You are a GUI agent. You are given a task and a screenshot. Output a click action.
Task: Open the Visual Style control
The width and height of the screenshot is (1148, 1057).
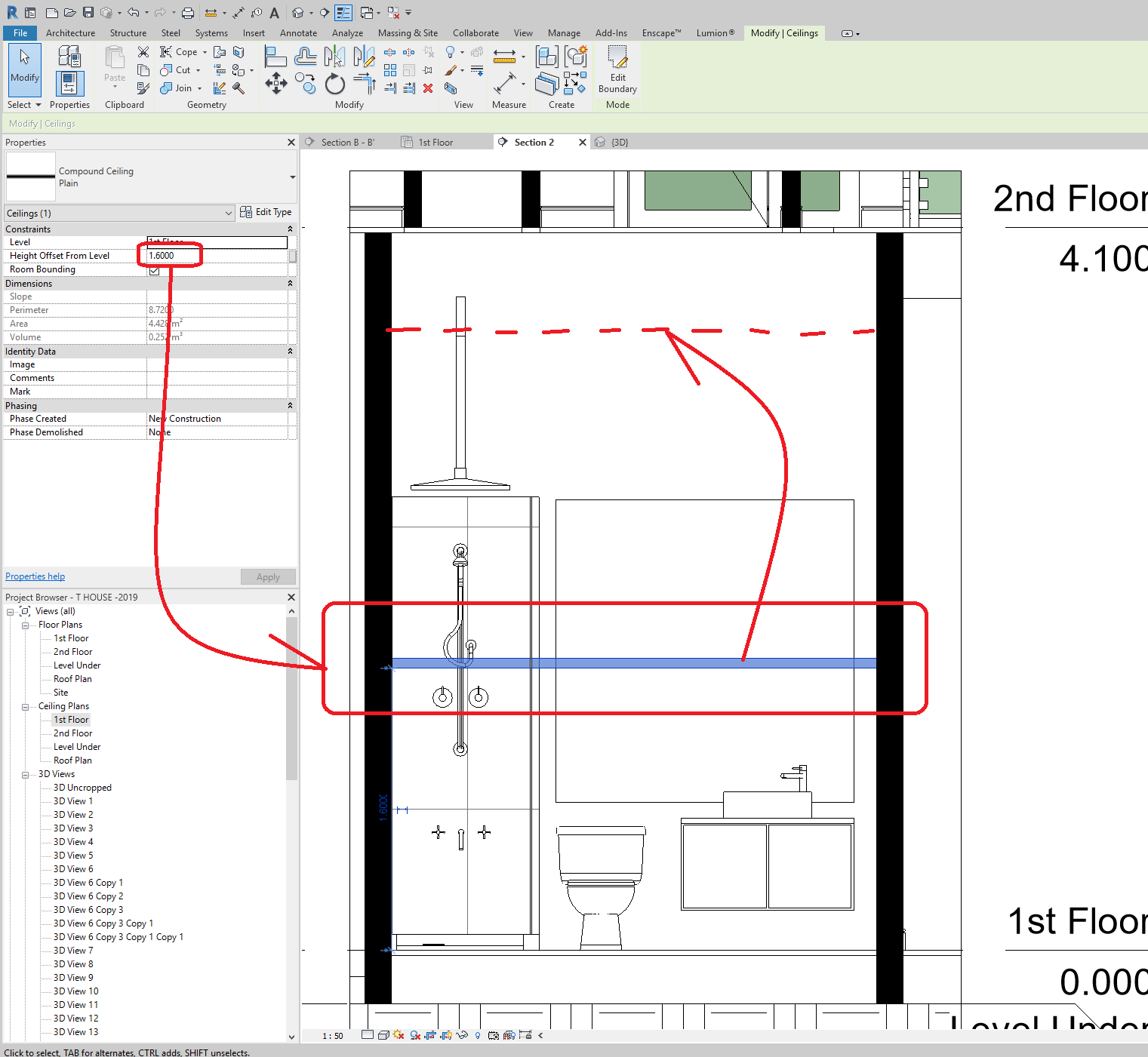click(x=383, y=1035)
